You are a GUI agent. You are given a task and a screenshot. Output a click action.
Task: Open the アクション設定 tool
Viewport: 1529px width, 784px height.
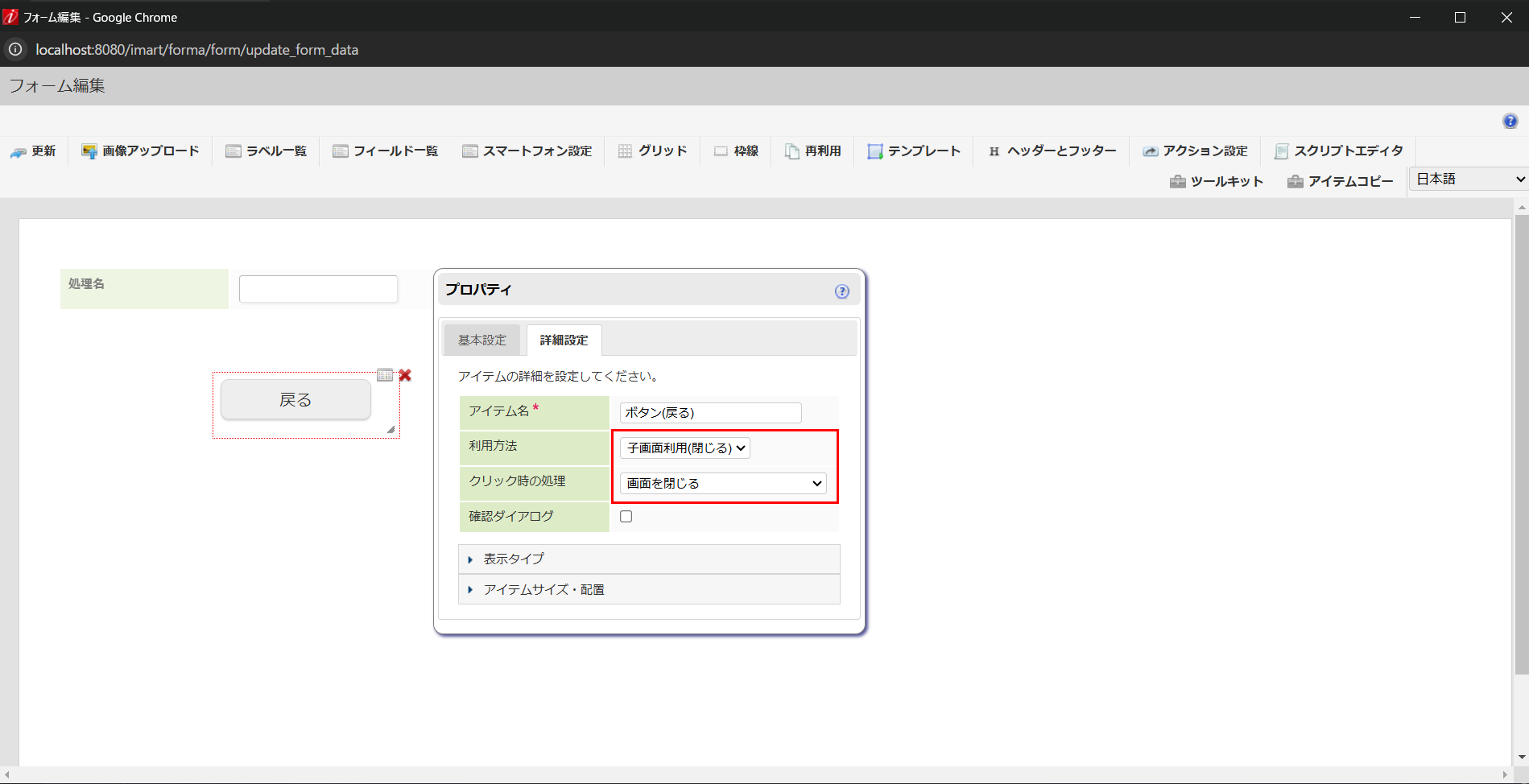[x=1195, y=151]
